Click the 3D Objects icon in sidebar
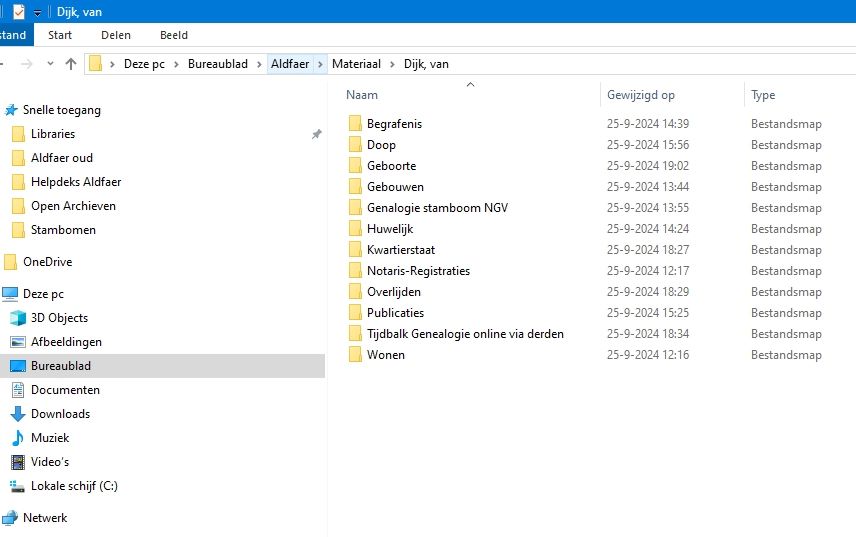This screenshot has height=537, width=856. pos(18,318)
